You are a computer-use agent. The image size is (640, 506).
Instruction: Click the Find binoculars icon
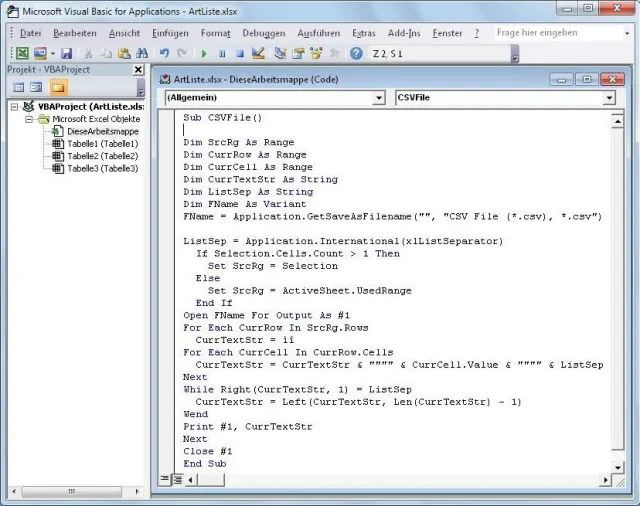[143, 53]
